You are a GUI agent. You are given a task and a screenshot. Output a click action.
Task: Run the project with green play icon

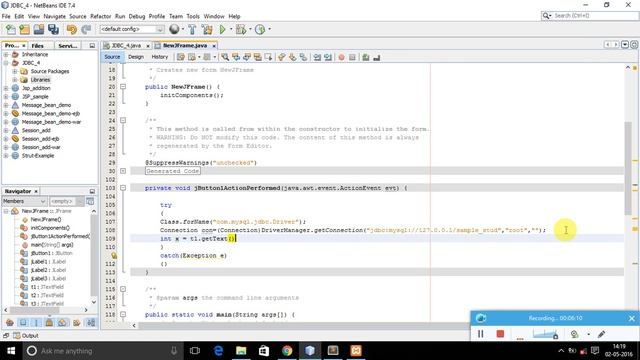click(222, 29)
